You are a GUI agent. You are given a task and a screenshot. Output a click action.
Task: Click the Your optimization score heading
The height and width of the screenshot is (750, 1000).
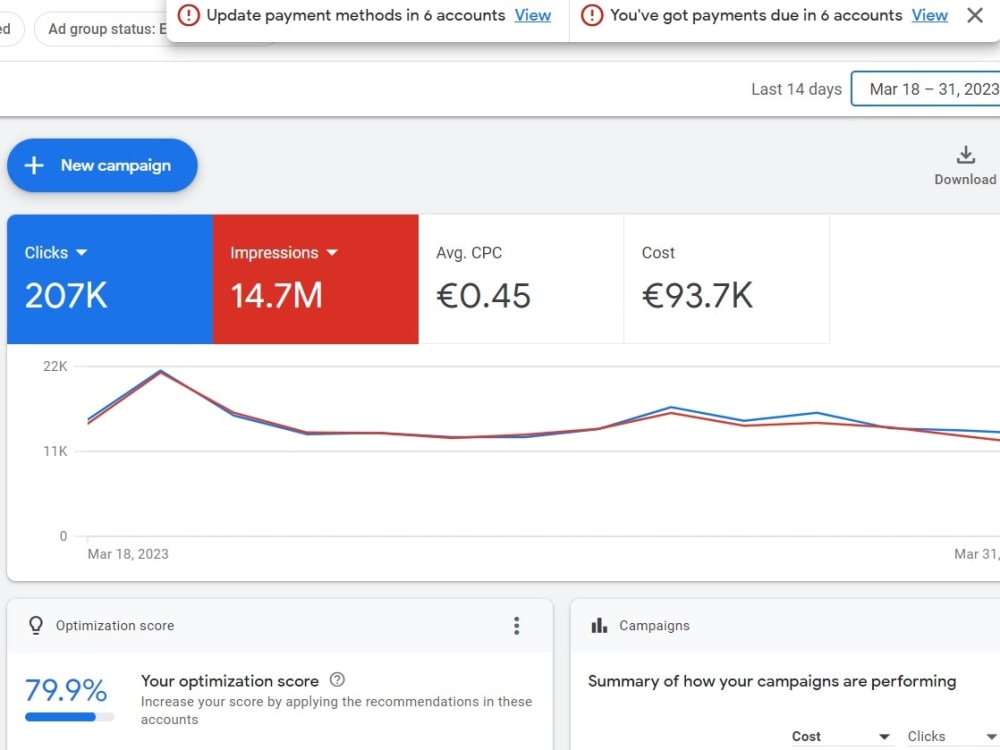point(230,681)
